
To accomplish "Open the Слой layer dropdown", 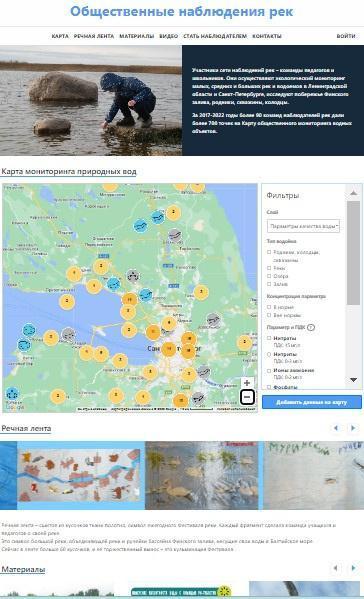I will [303, 226].
